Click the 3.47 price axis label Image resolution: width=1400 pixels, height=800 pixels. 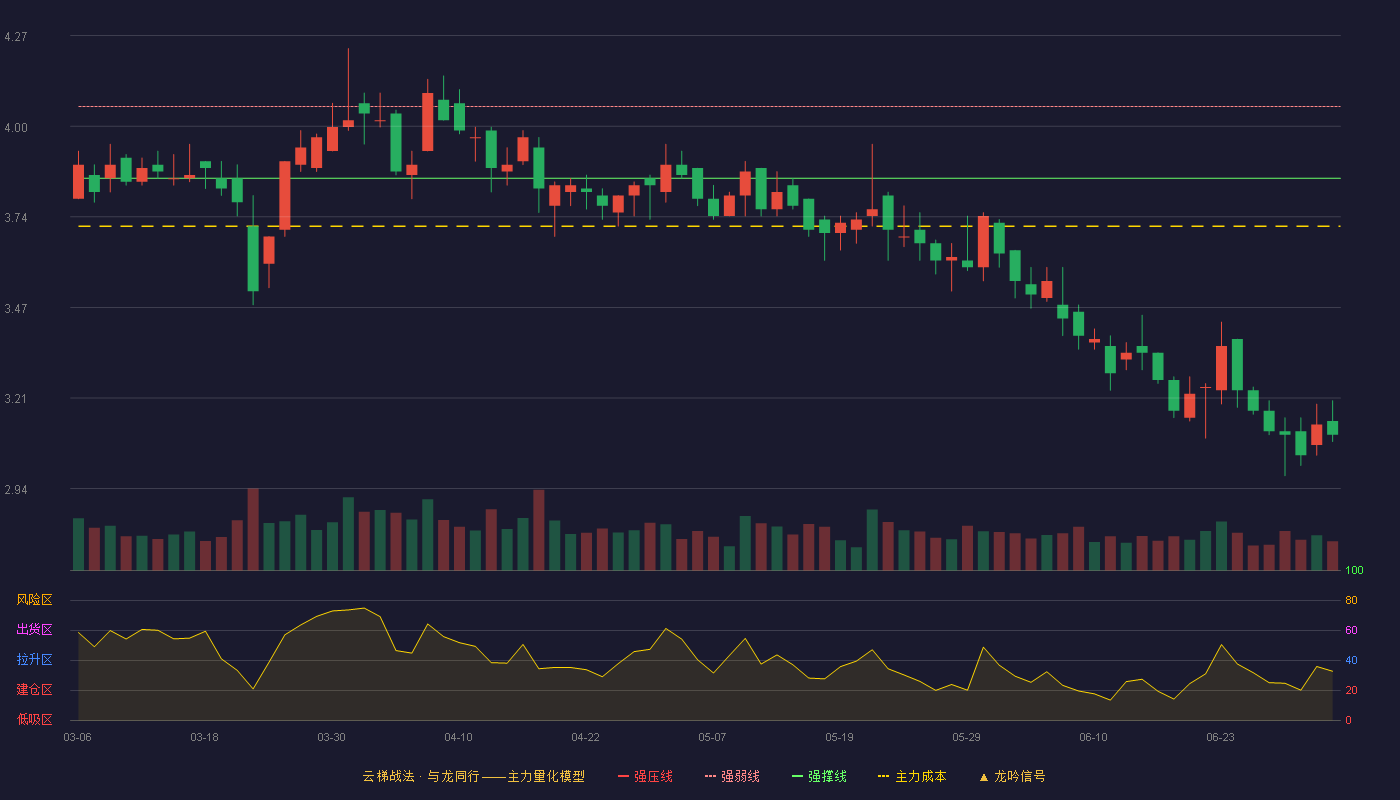(x=16, y=309)
